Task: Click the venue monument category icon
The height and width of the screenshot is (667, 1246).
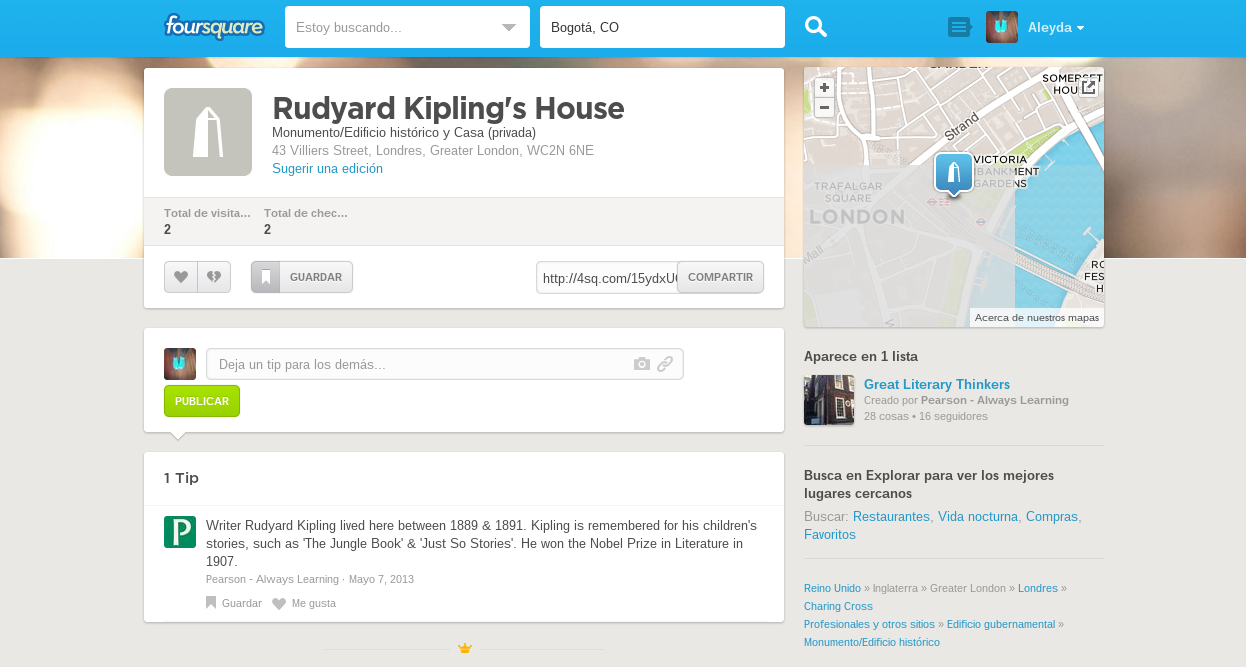Action: (x=208, y=132)
